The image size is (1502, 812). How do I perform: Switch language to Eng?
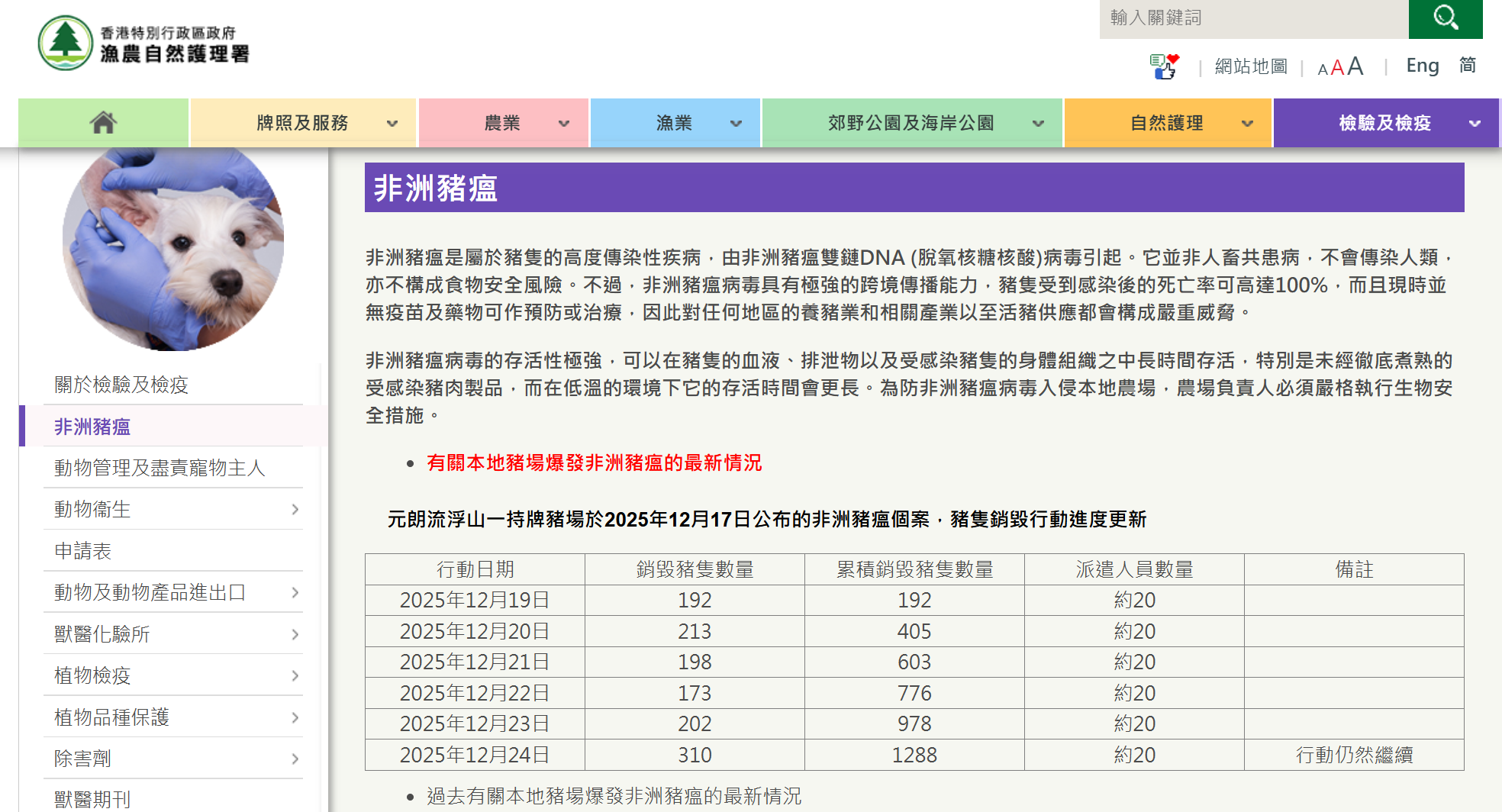(1422, 66)
